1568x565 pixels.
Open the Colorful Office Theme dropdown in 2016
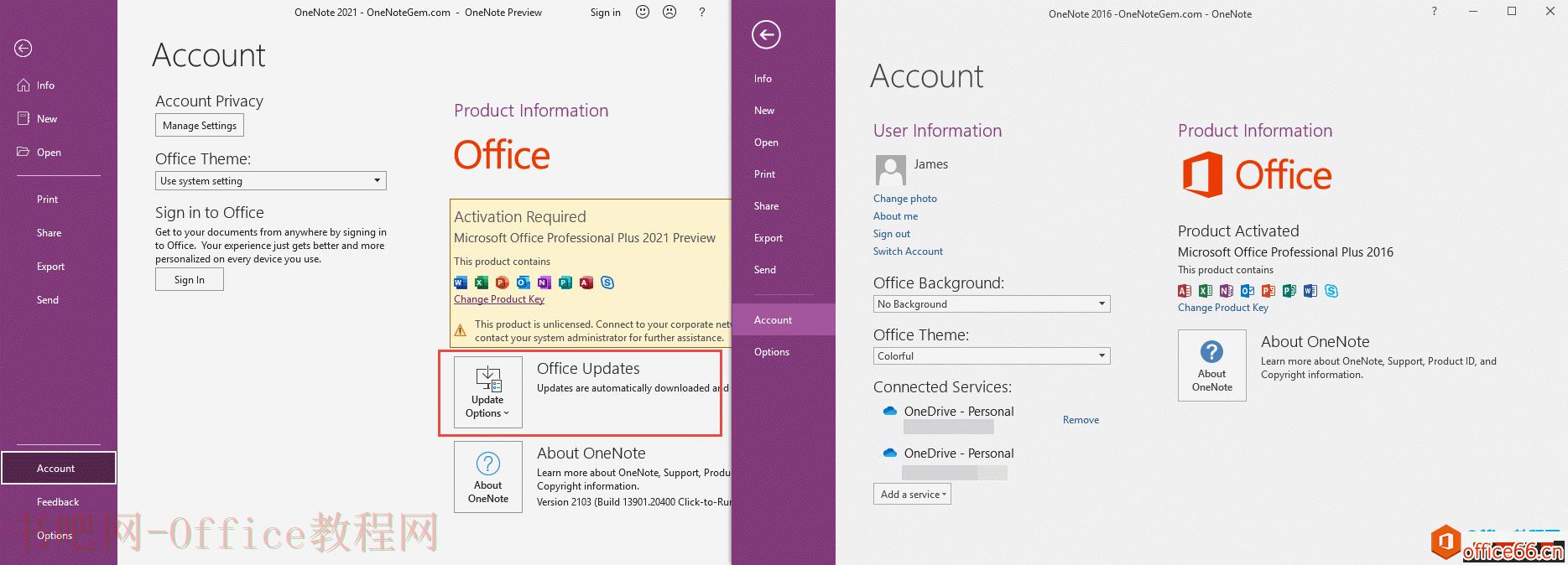point(992,355)
